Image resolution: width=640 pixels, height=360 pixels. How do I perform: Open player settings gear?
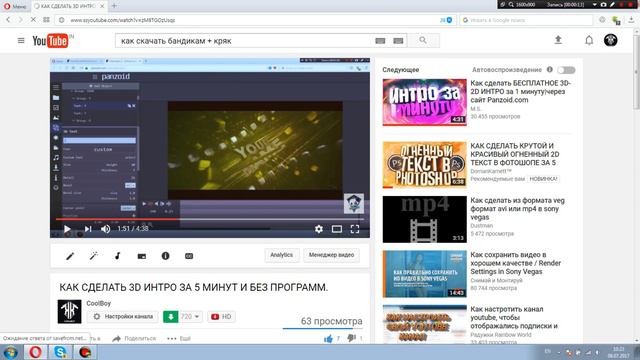319,229
